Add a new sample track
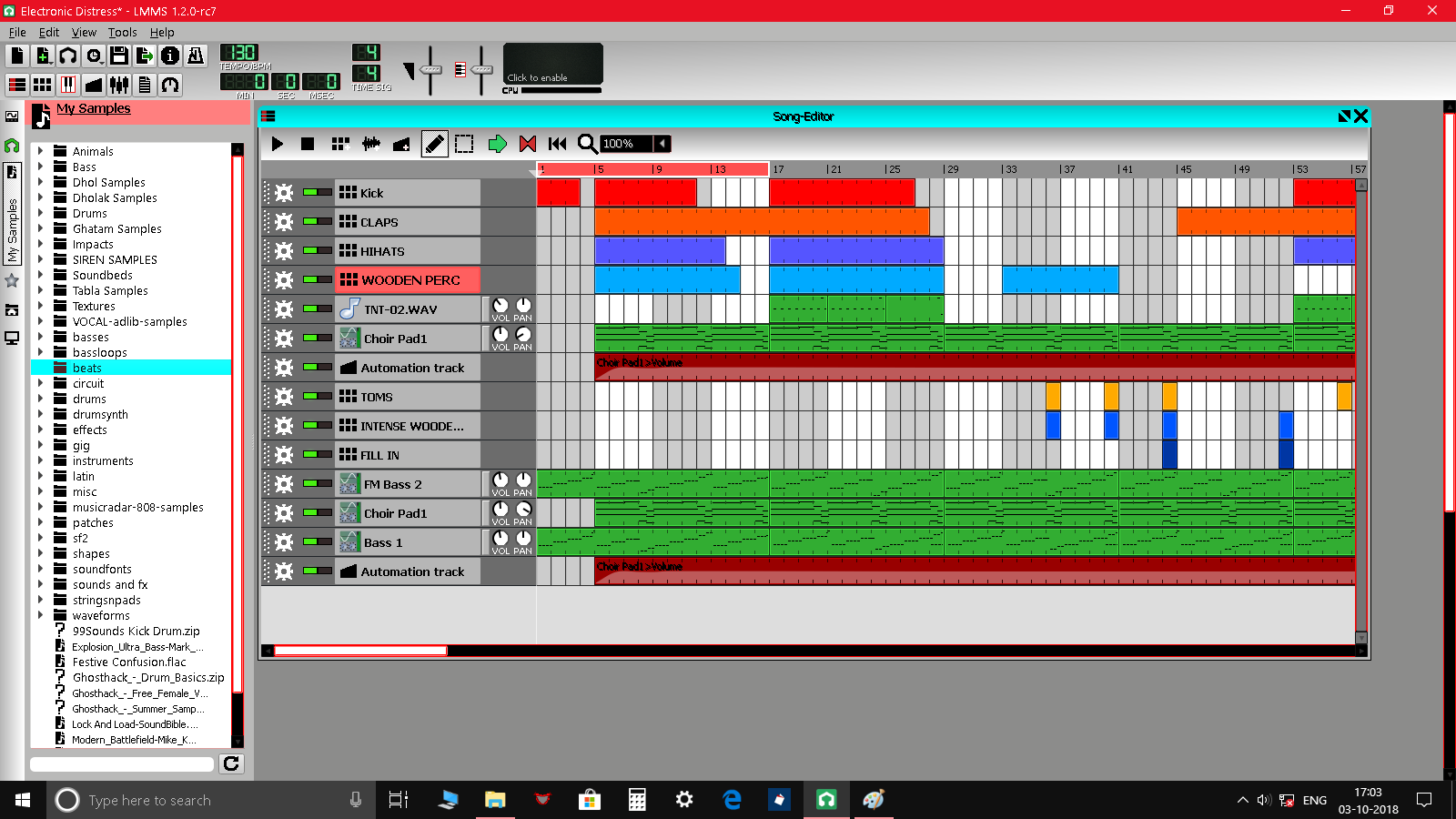Viewport: 1456px width, 819px height. pos(370,144)
